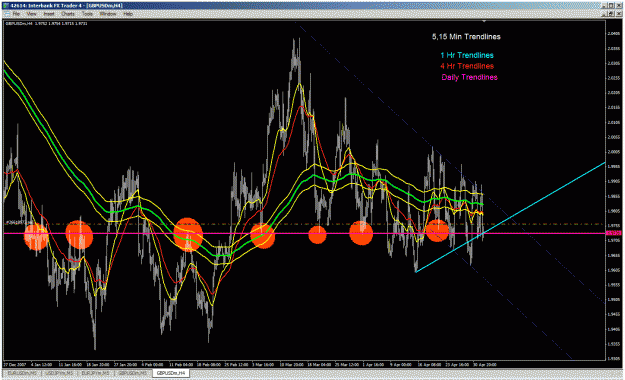
Task: Minimize the inner GBPUSDm,H4 chart window
Action: pos(605,14)
